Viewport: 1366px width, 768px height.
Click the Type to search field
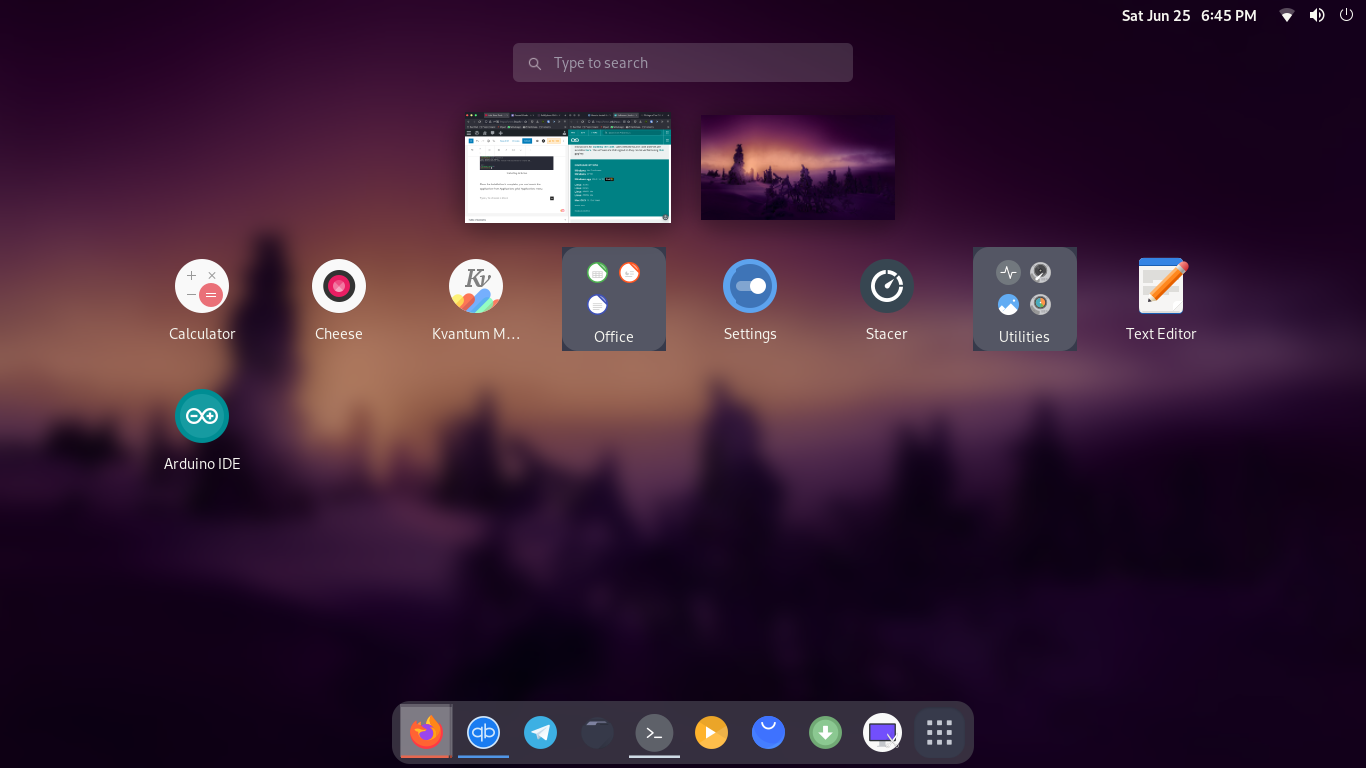[x=683, y=63]
